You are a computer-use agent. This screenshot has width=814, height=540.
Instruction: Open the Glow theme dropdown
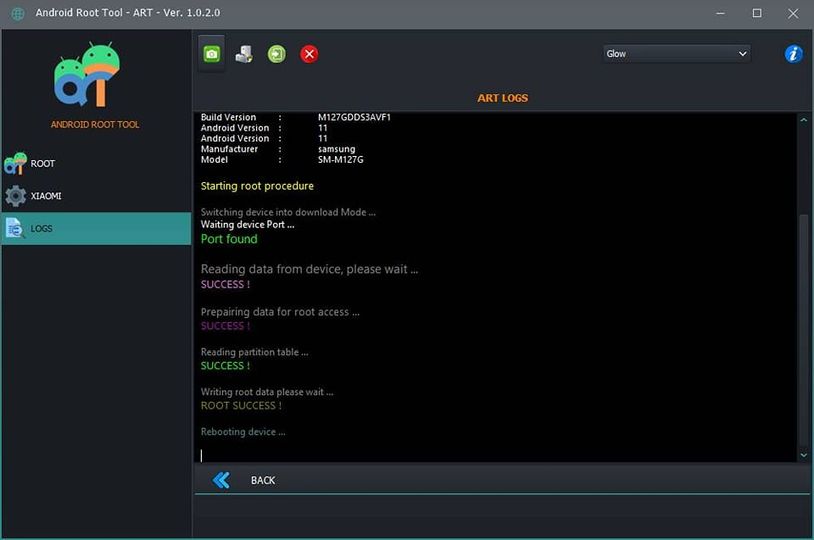coord(676,53)
